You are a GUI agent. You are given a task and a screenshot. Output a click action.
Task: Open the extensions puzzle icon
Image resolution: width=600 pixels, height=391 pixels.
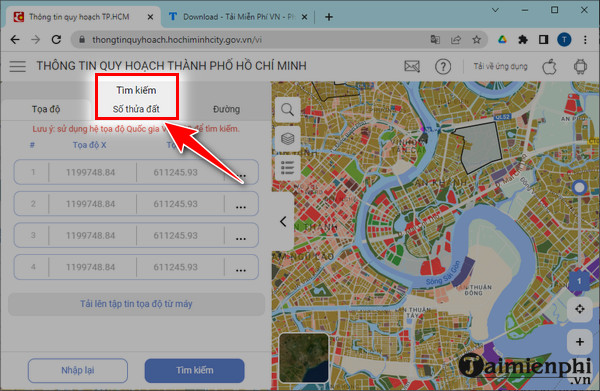523,39
